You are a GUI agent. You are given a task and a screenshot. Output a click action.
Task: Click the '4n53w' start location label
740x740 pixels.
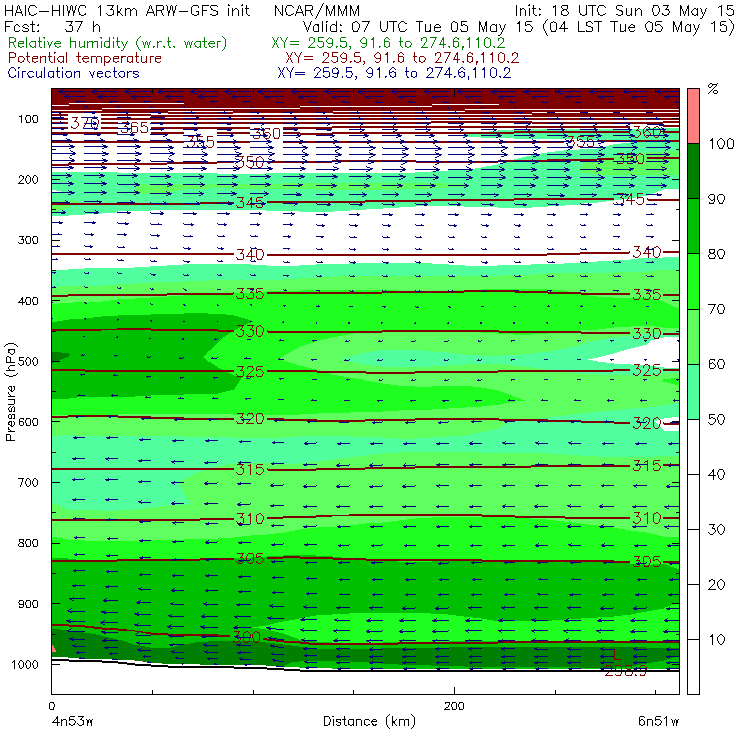tap(73, 722)
